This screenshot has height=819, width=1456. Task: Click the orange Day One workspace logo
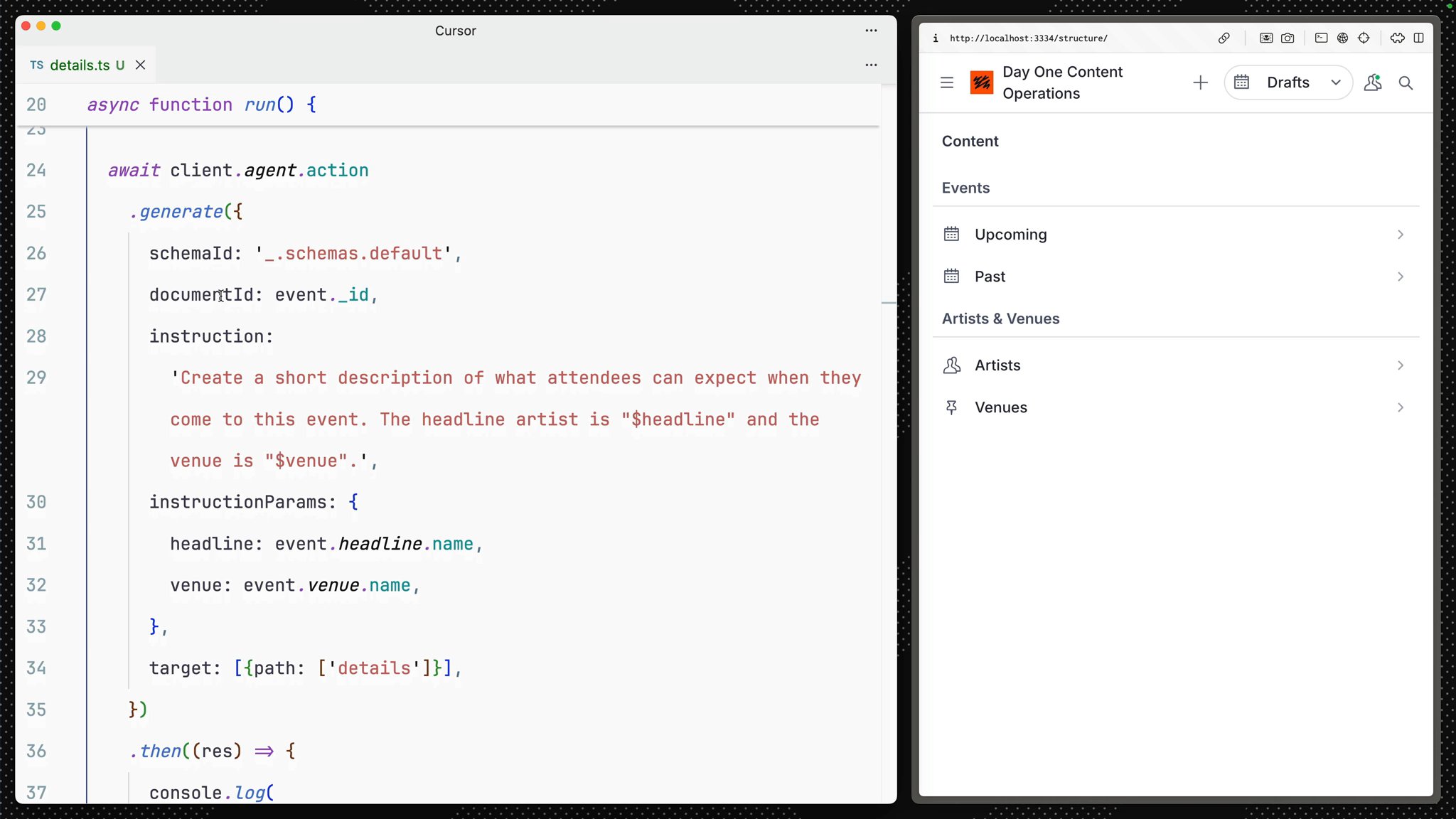coord(981,82)
